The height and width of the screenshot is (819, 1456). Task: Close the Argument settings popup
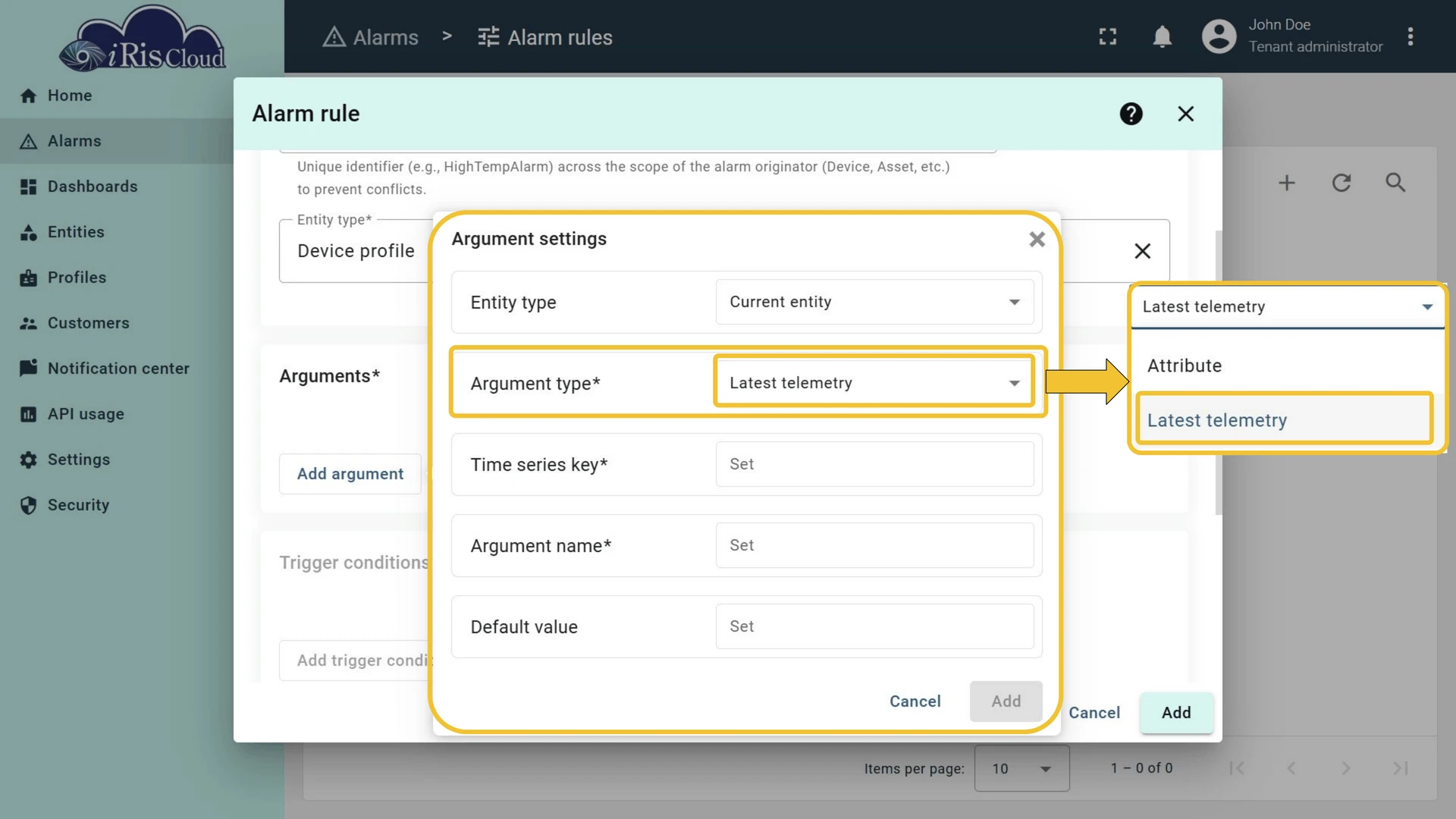pos(1037,240)
